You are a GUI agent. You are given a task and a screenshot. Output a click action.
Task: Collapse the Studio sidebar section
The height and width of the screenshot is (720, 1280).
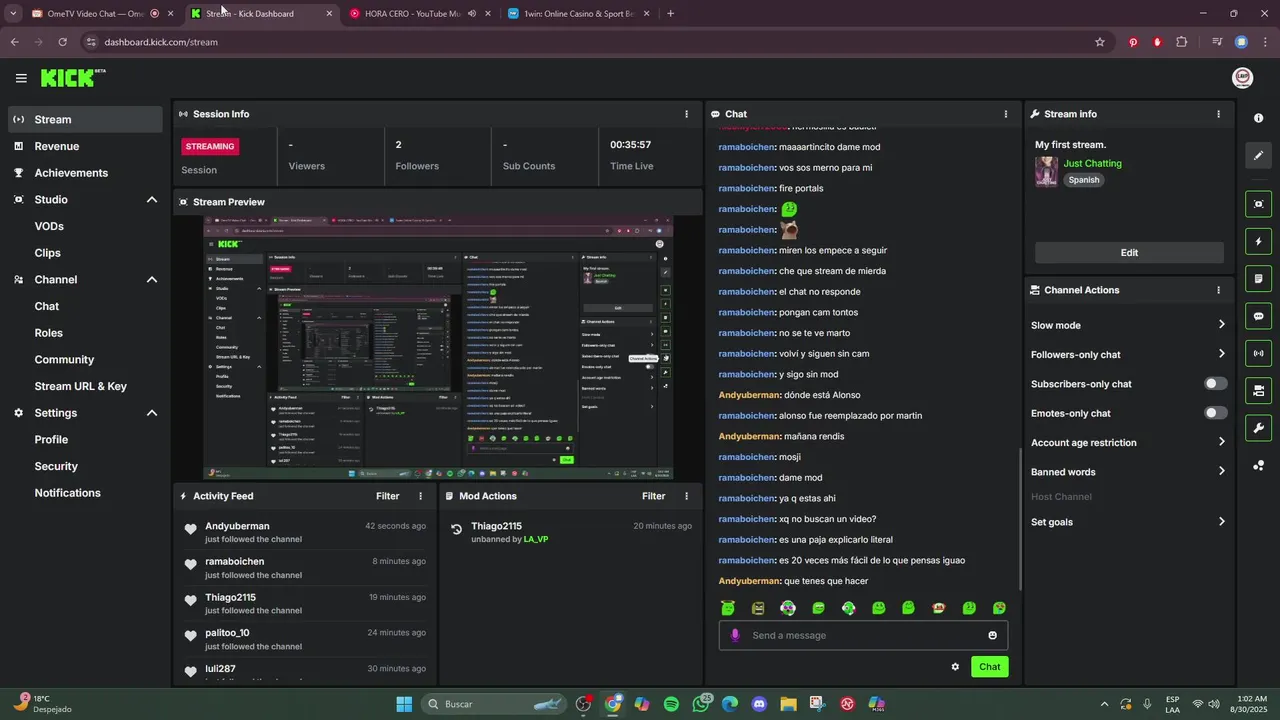coord(152,200)
